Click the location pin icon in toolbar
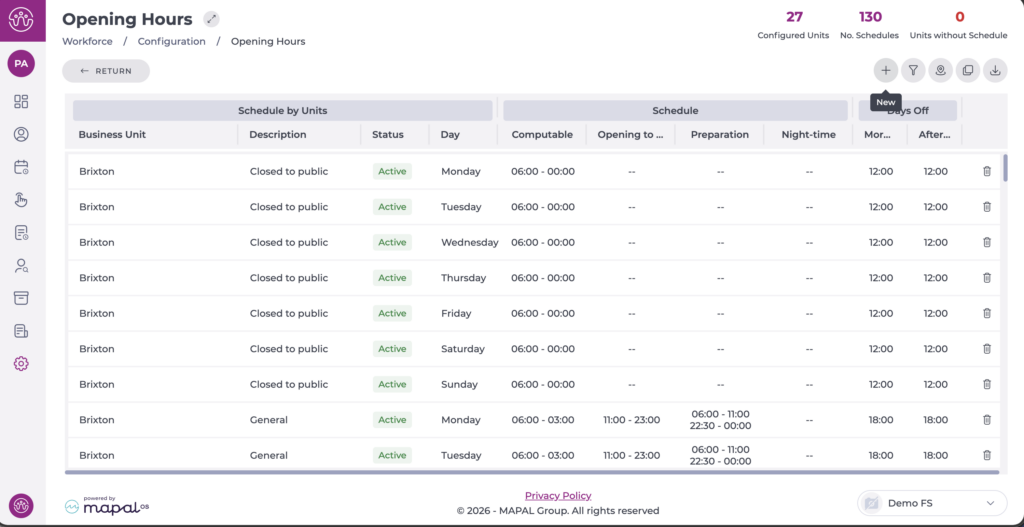 (x=940, y=71)
